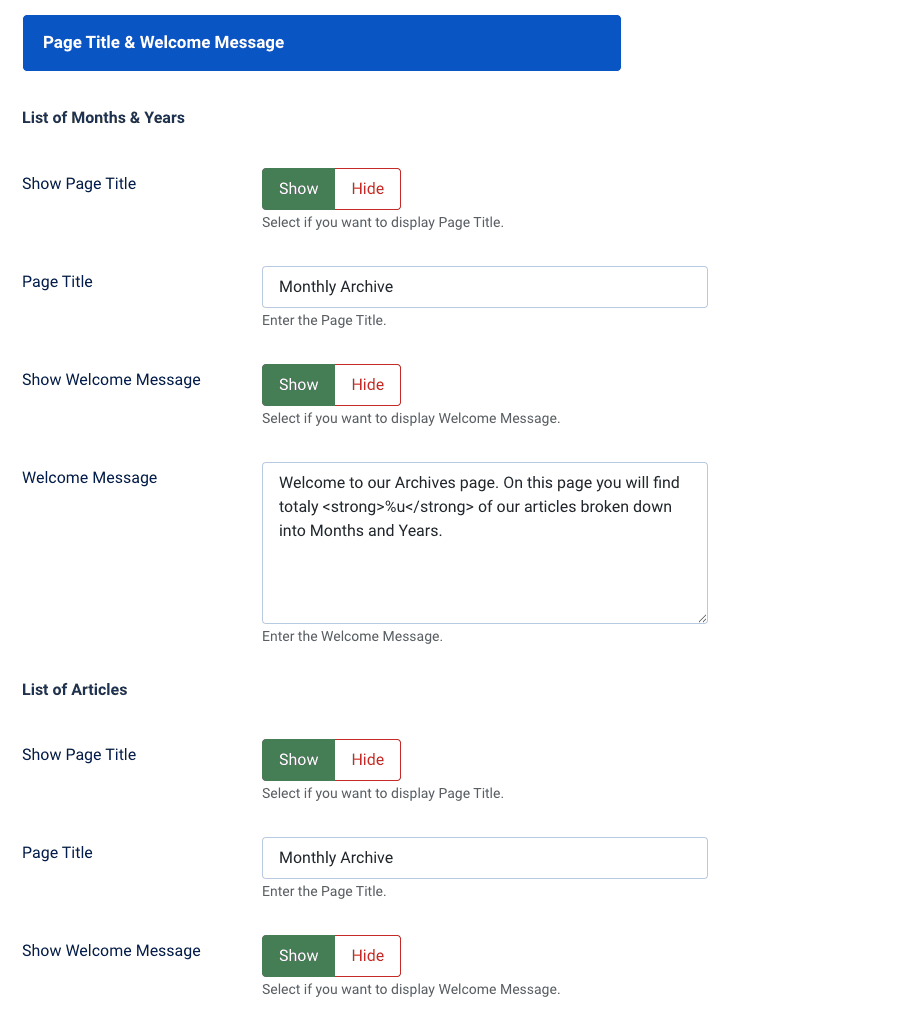Viewport: 924px width, 1017px height.
Task: Open the Page Title & Welcome Message tab
Action: 321,43
